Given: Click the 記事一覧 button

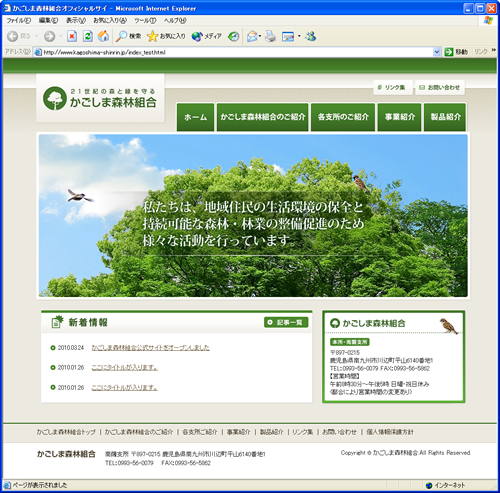Looking at the screenshot, I should pyautogui.click(x=286, y=322).
